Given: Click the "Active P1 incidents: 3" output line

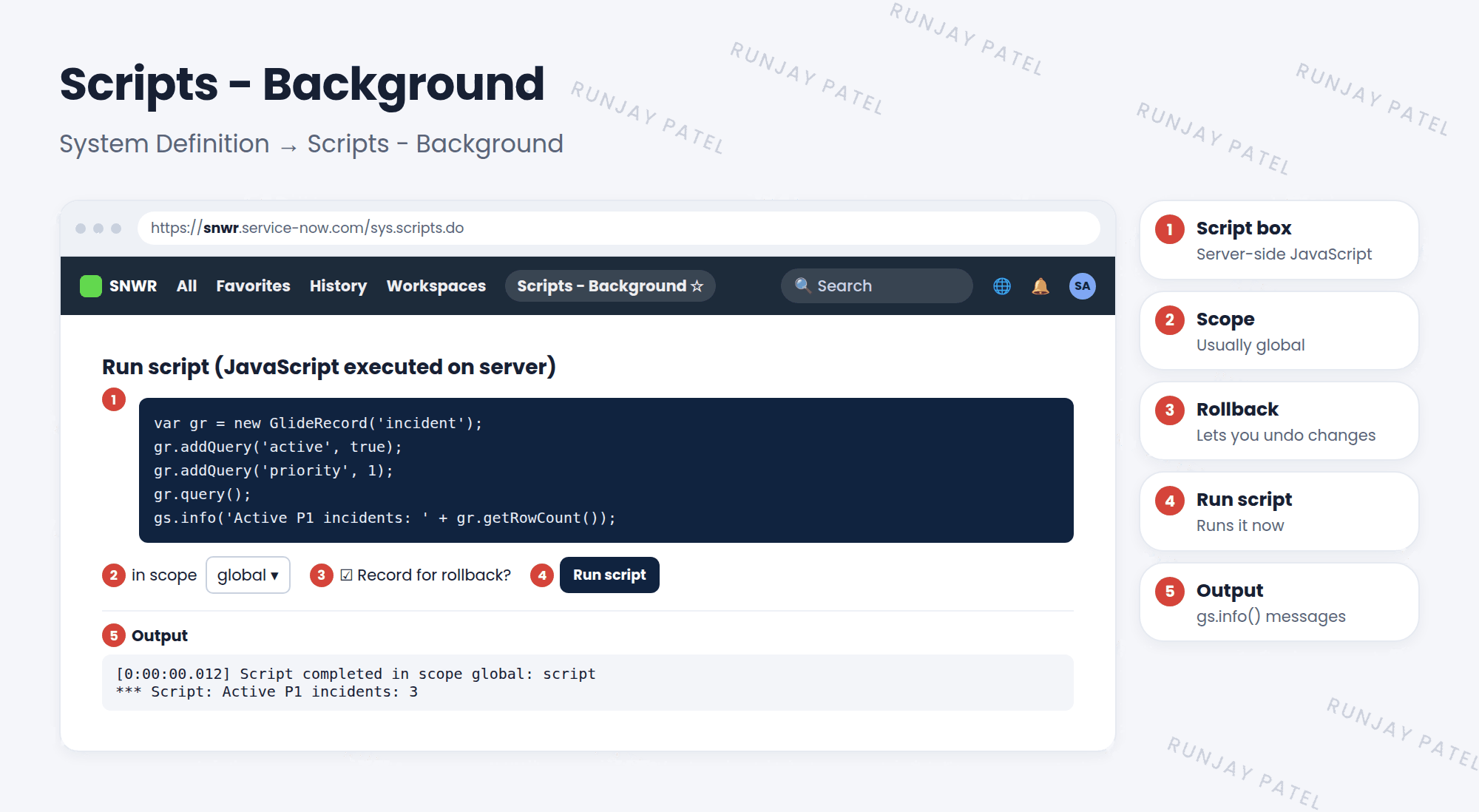Looking at the screenshot, I should point(267,691).
